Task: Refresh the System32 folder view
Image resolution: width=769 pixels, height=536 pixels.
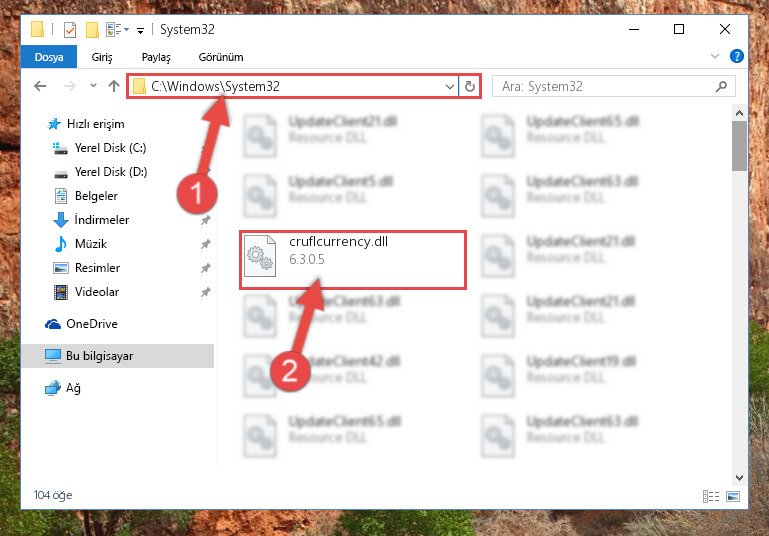Action: point(469,86)
